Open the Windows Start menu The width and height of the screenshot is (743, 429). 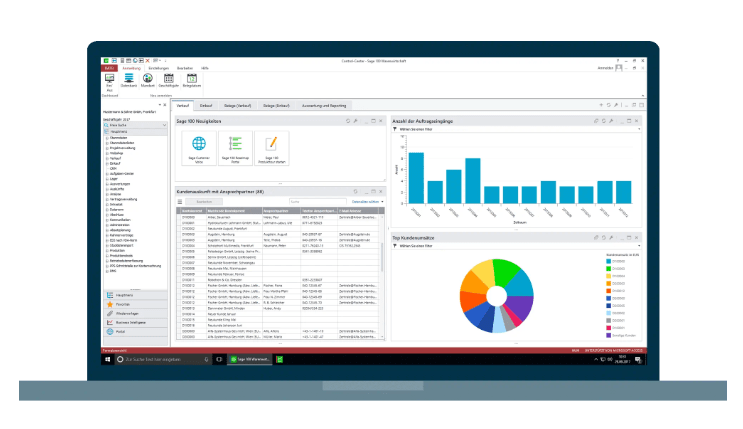pos(108,359)
